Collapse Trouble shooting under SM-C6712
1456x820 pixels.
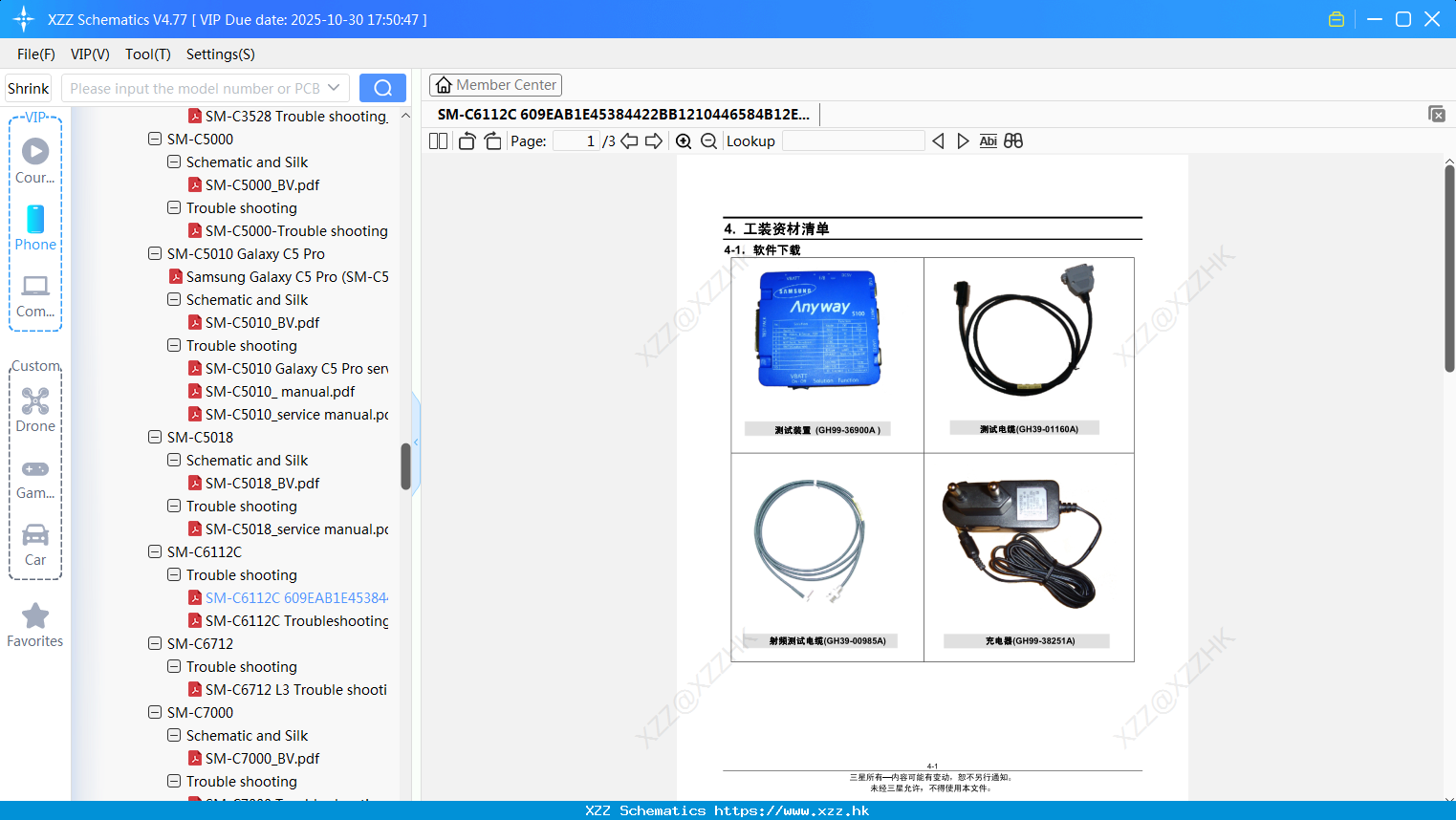174,666
